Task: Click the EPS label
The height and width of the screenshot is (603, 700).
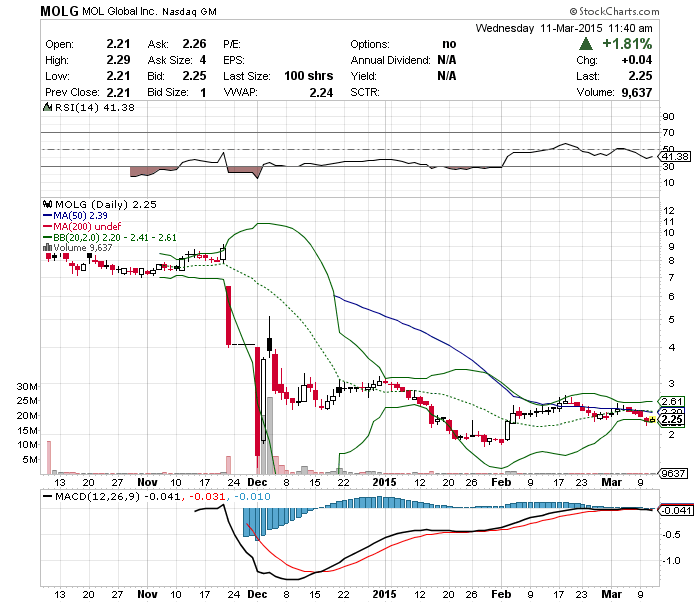Action: pyautogui.click(x=234, y=60)
